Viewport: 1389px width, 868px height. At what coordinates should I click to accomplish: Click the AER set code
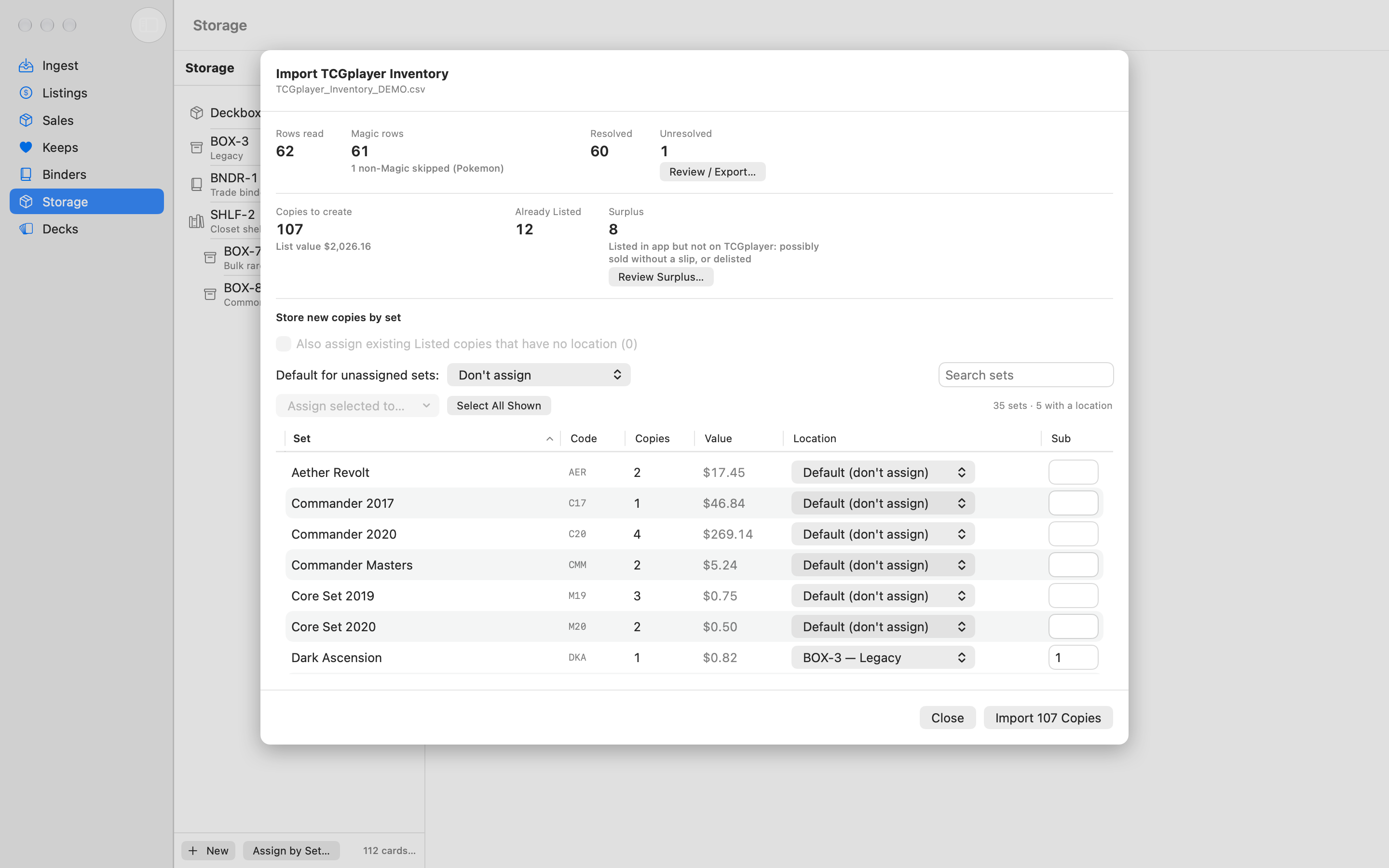[577, 472]
